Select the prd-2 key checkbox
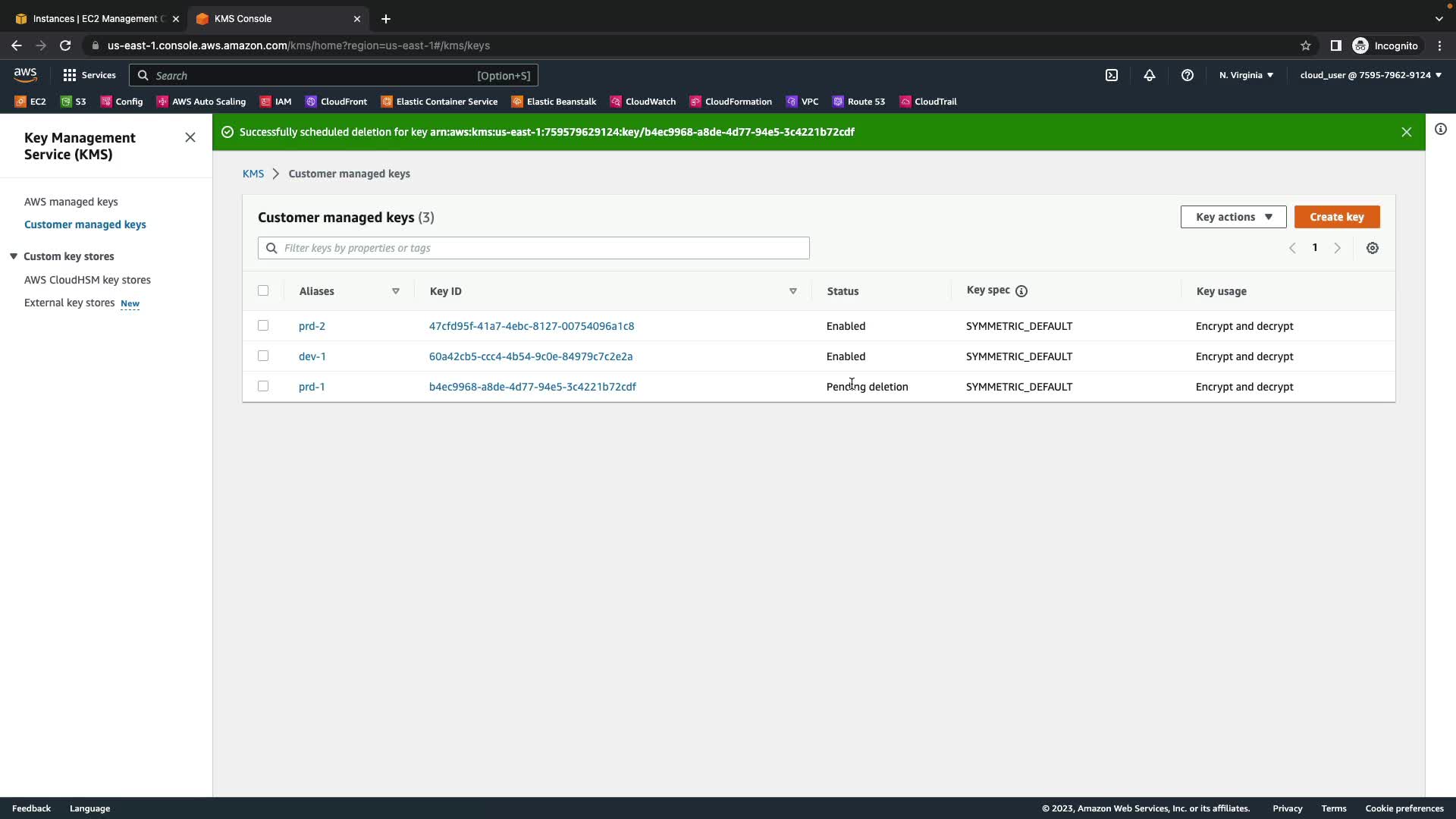1456x819 pixels. [x=263, y=325]
